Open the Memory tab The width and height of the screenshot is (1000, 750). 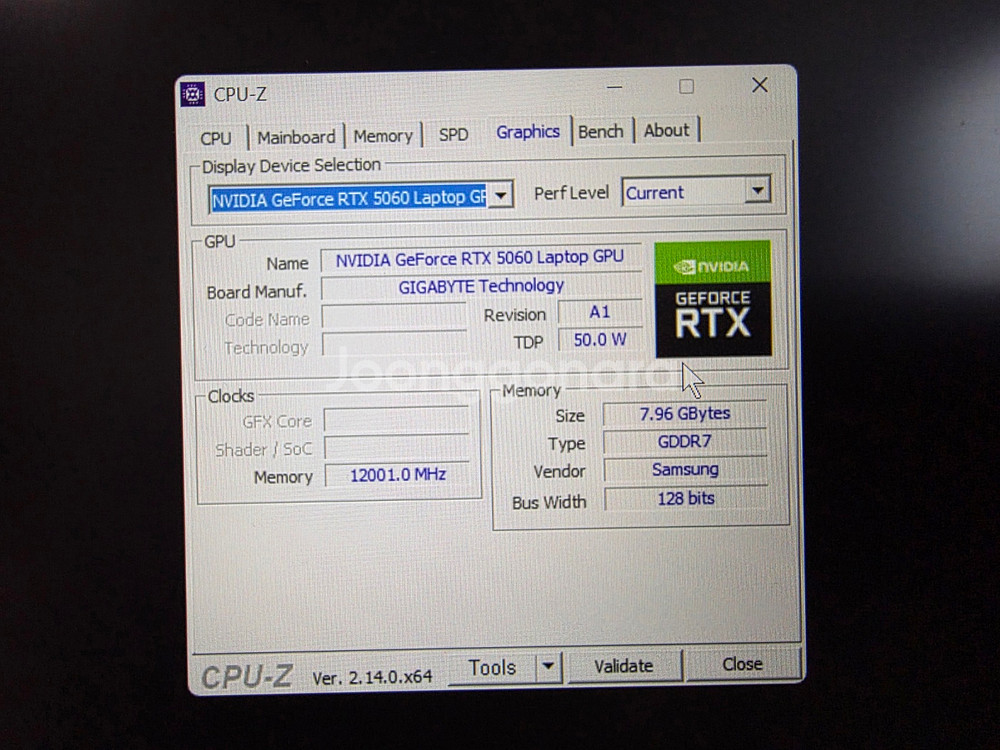click(383, 136)
